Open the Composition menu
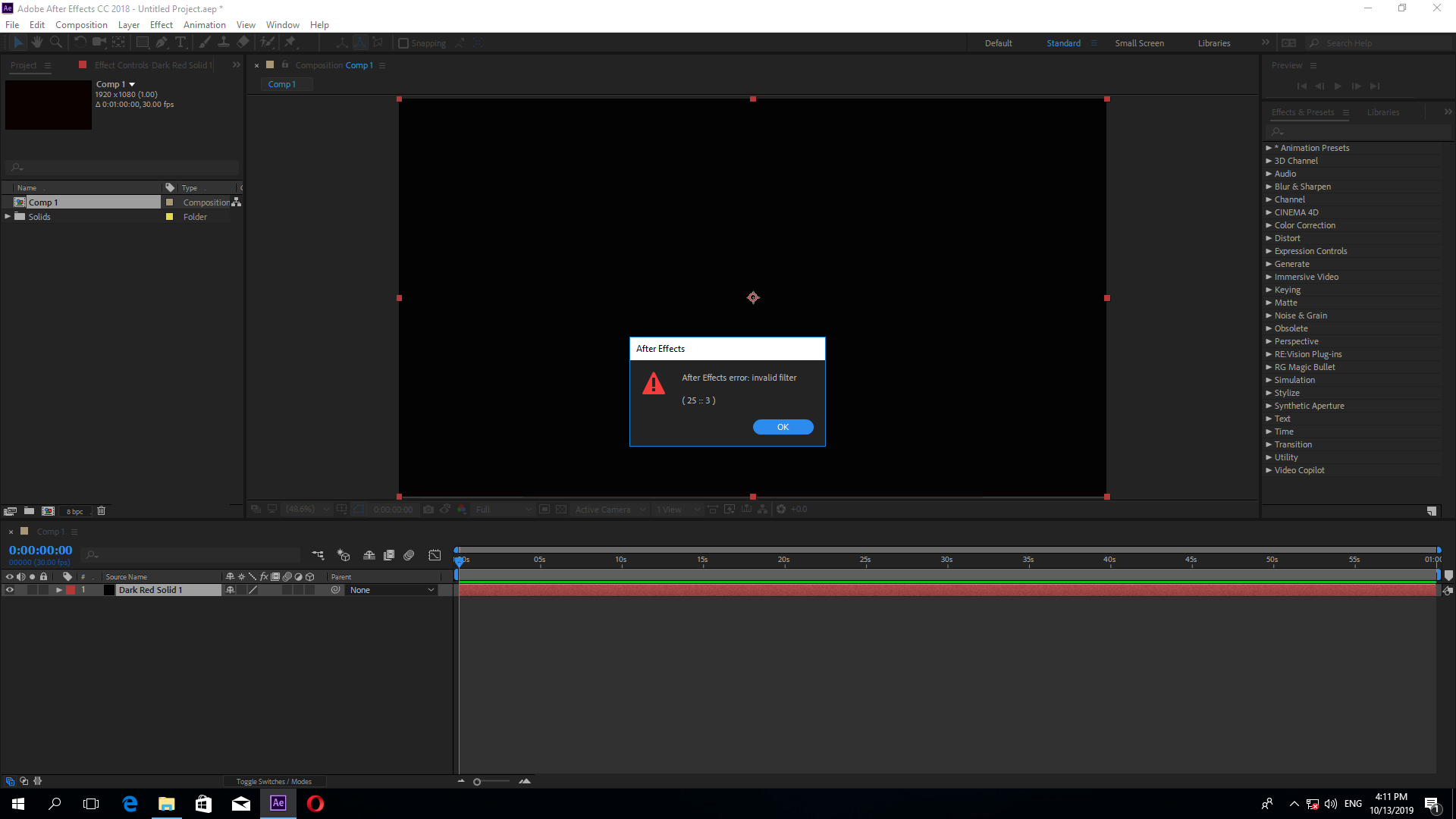This screenshot has height=819, width=1456. pos(81,24)
